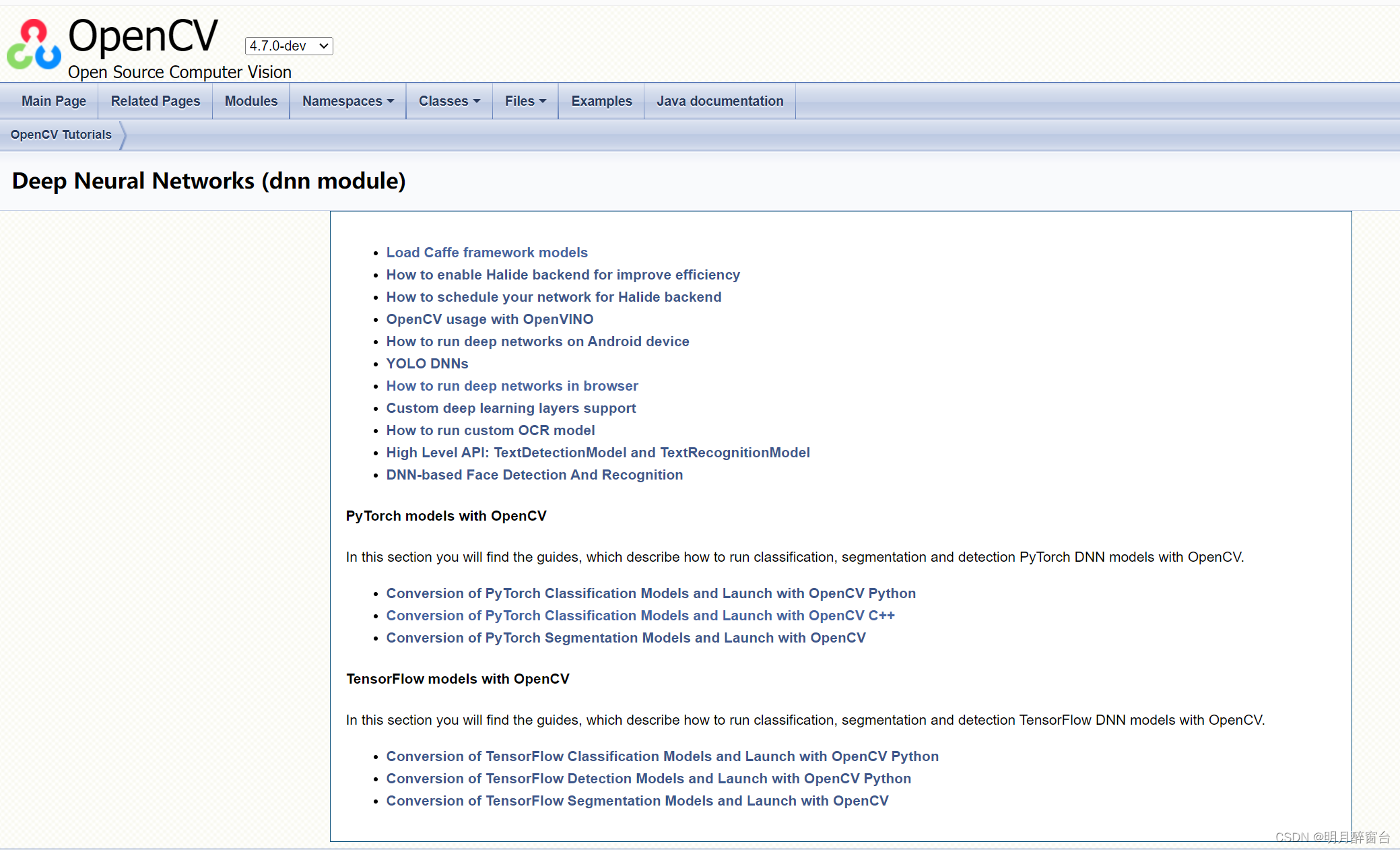Image resolution: width=1400 pixels, height=850 pixels.
Task: Open the Examples menu item
Action: pos(601,101)
